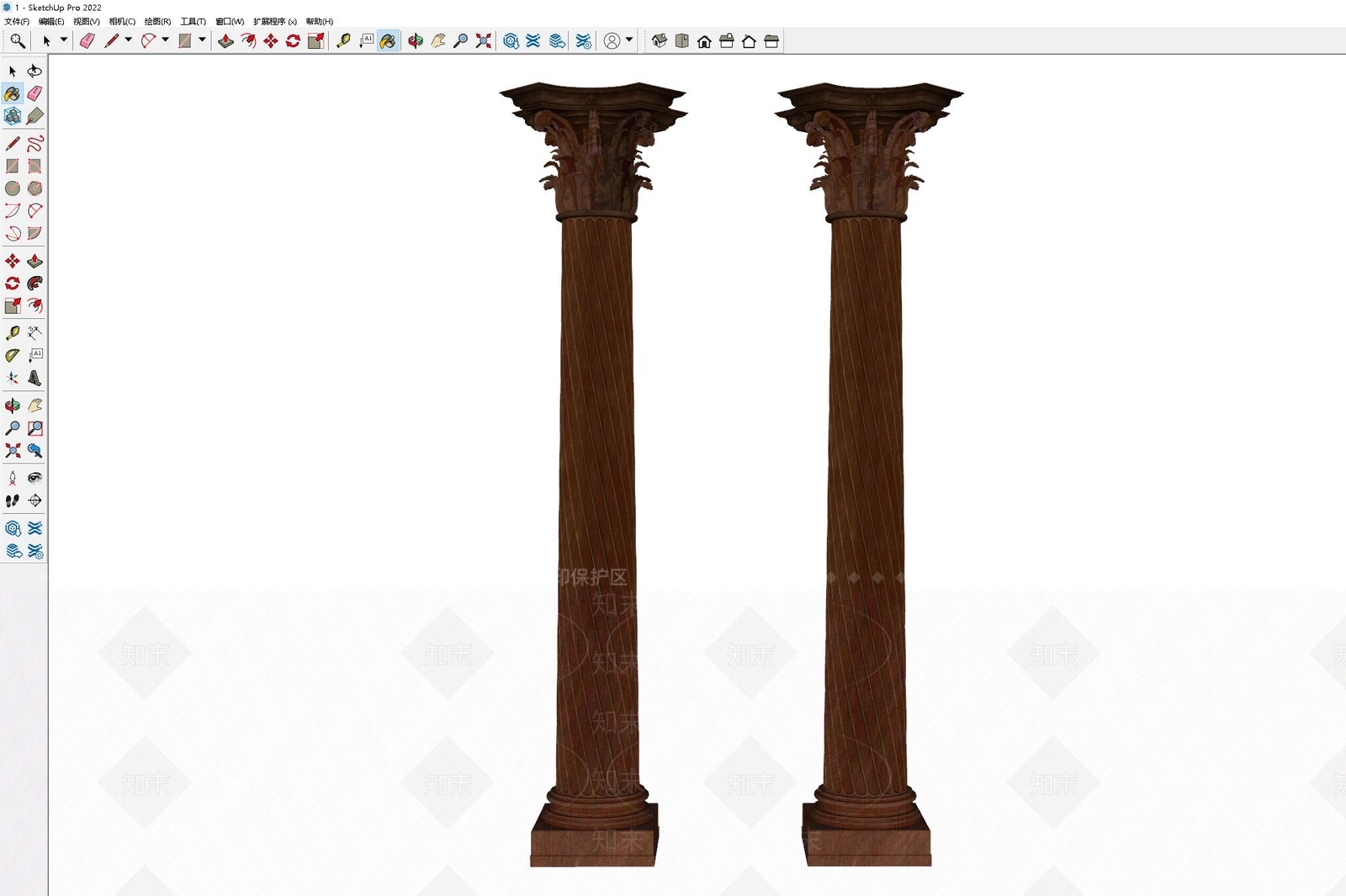Image resolution: width=1346 pixels, height=896 pixels.
Task: Choose the Position Camera tool
Action: 13,479
